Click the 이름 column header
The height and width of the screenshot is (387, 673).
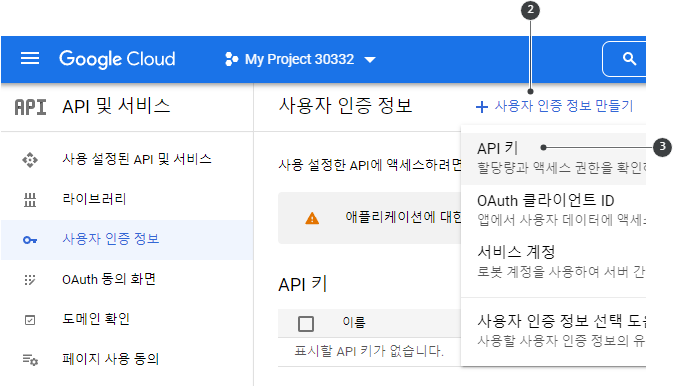click(354, 322)
